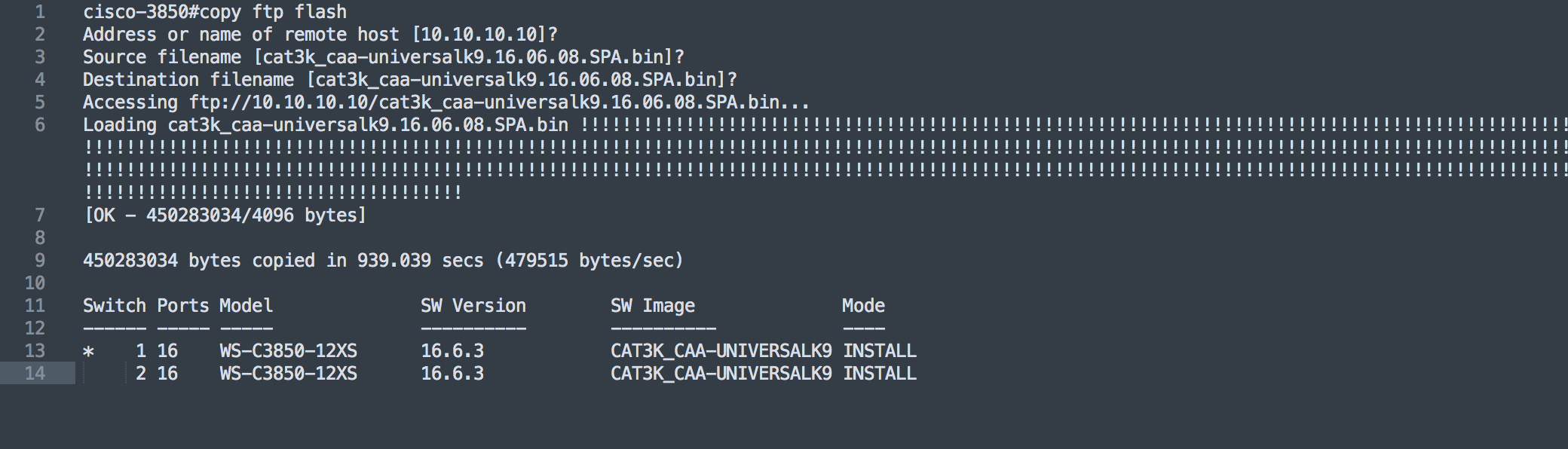Click the '[OK - 450283034/4096 bytes]' text

[x=225, y=215]
